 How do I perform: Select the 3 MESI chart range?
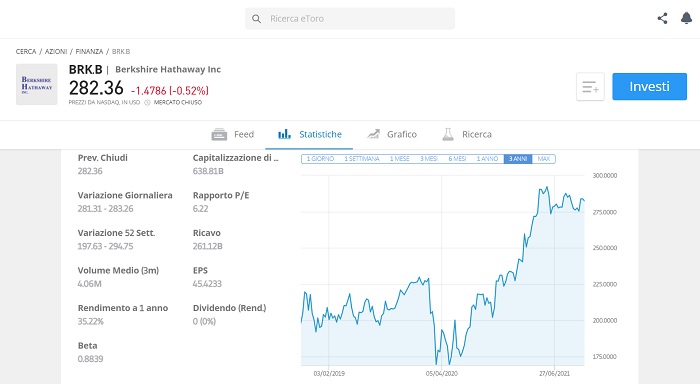tap(429, 159)
